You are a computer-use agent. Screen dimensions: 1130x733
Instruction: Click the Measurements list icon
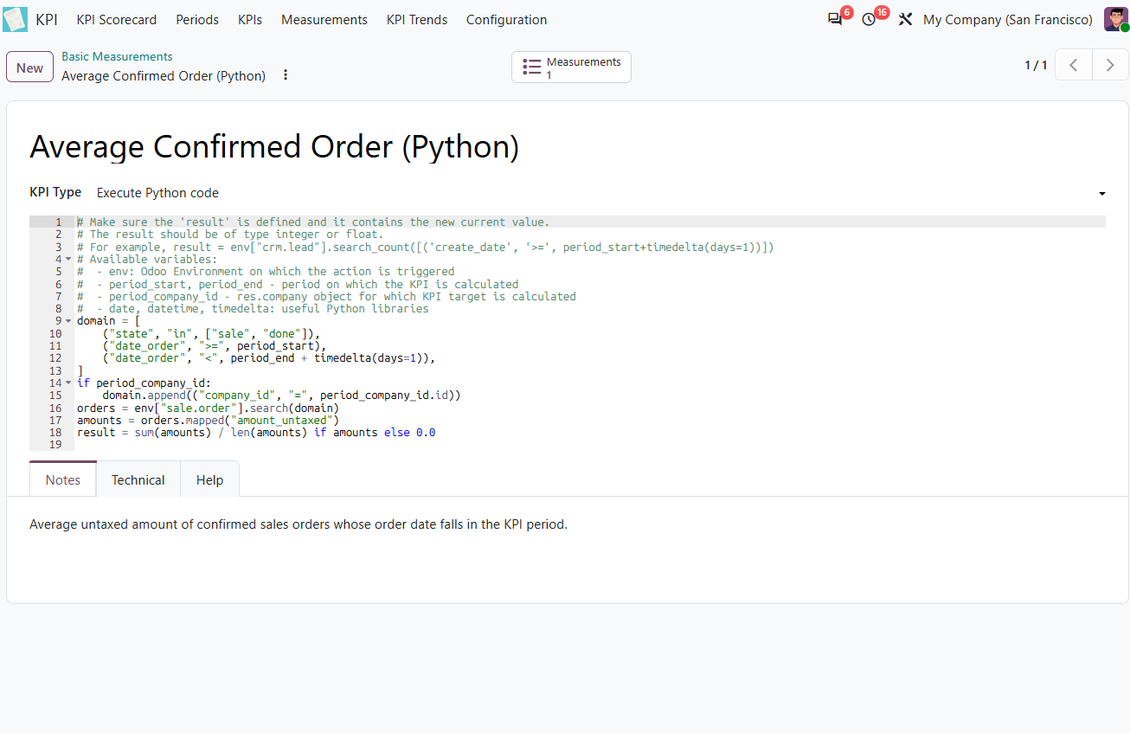click(x=532, y=67)
